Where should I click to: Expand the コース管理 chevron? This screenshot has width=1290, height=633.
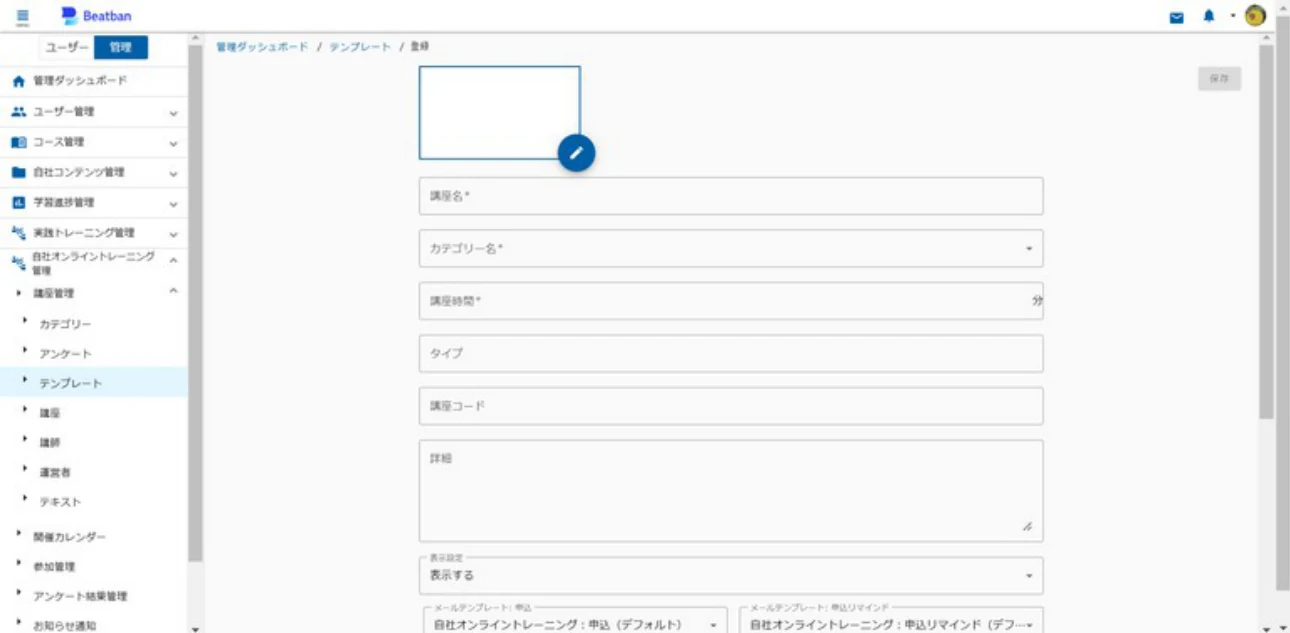(x=173, y=143)
